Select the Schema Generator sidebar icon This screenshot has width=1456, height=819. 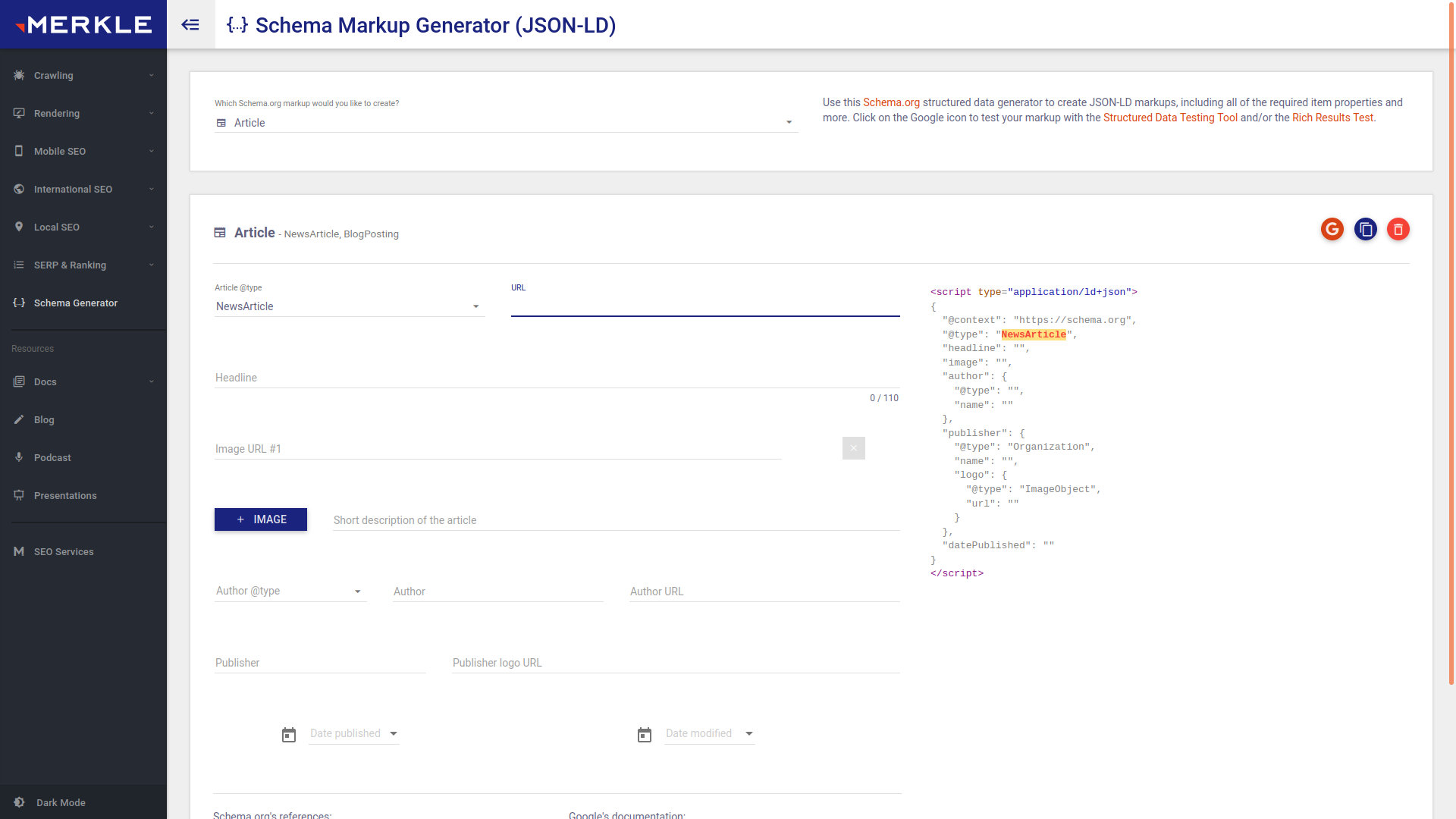coord(19,303)
